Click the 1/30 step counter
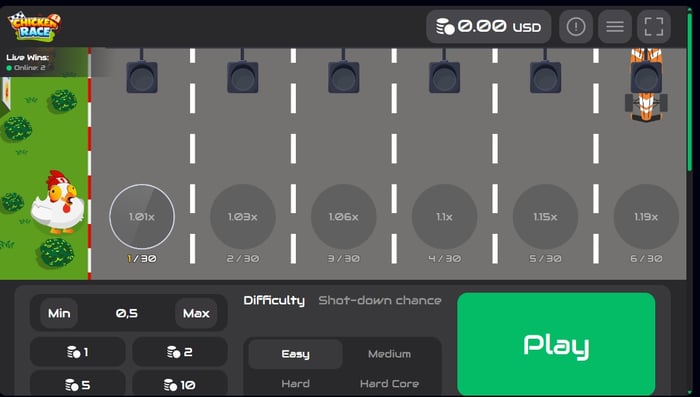Image resolution: width=700 pixels, height=397 pixels. click(142, 259)
